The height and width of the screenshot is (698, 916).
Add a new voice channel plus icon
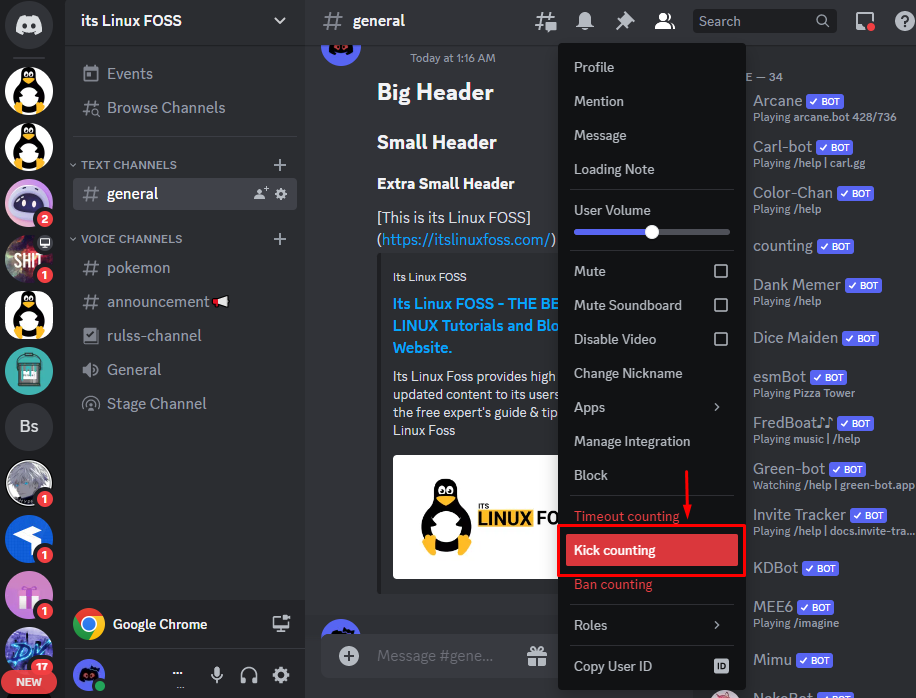click(x=280, y=239)
